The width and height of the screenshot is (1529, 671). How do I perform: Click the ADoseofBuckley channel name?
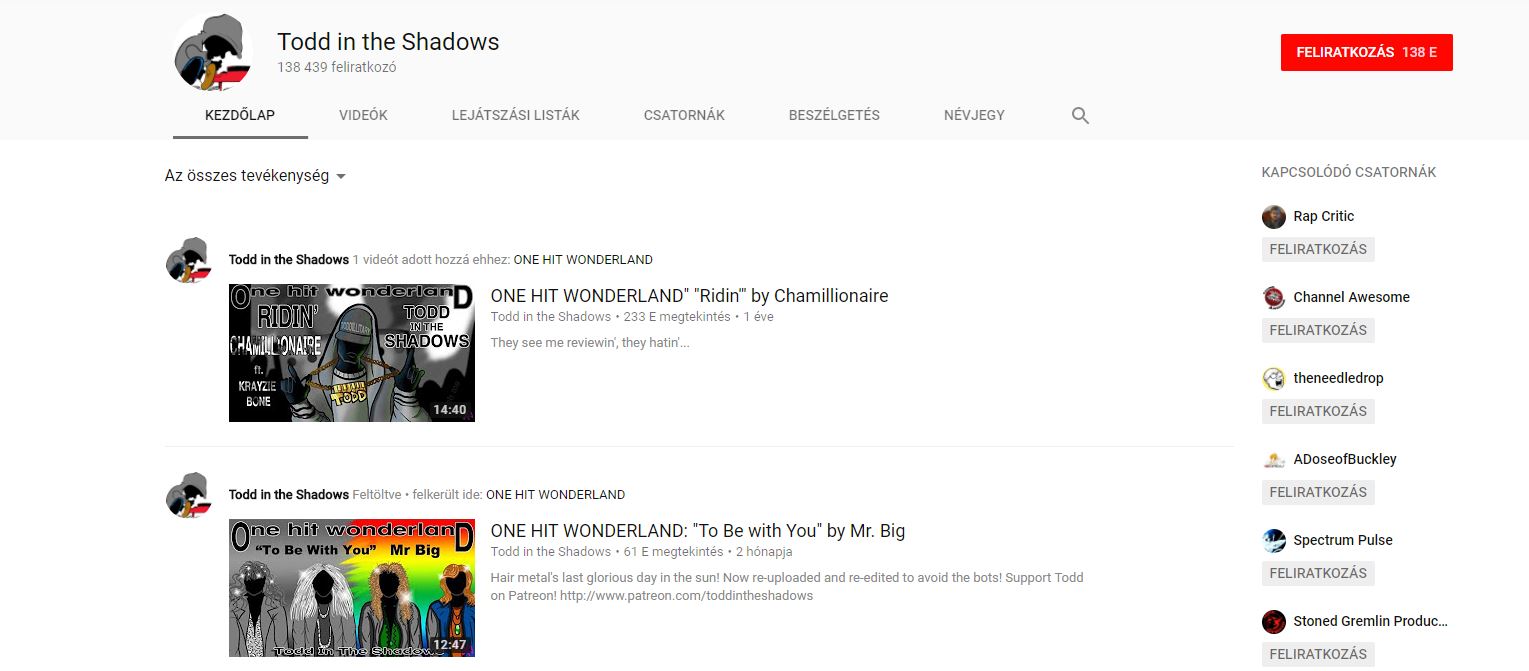(1345, 459)
